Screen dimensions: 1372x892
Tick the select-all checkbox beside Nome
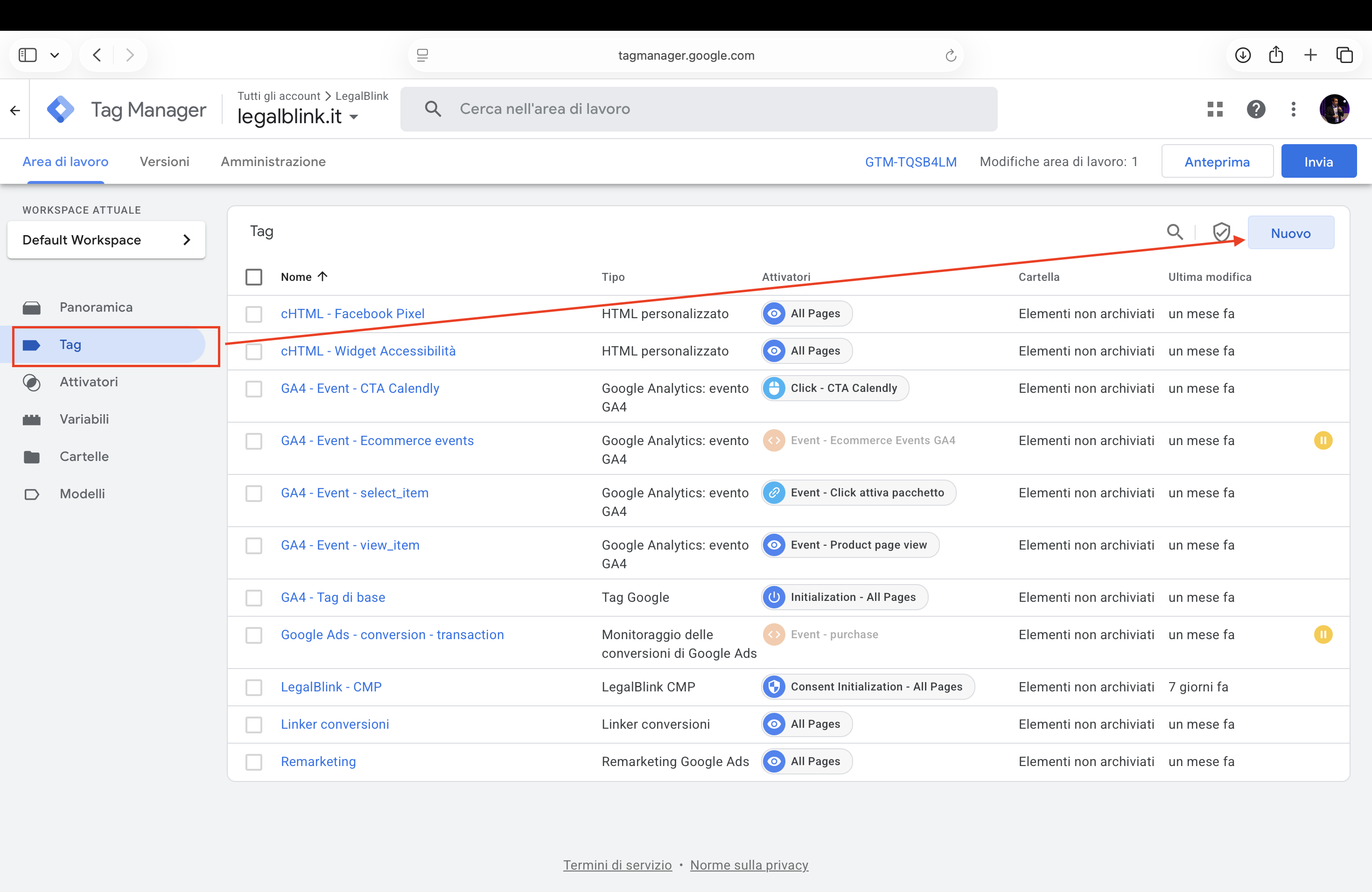tap(254, 277)
